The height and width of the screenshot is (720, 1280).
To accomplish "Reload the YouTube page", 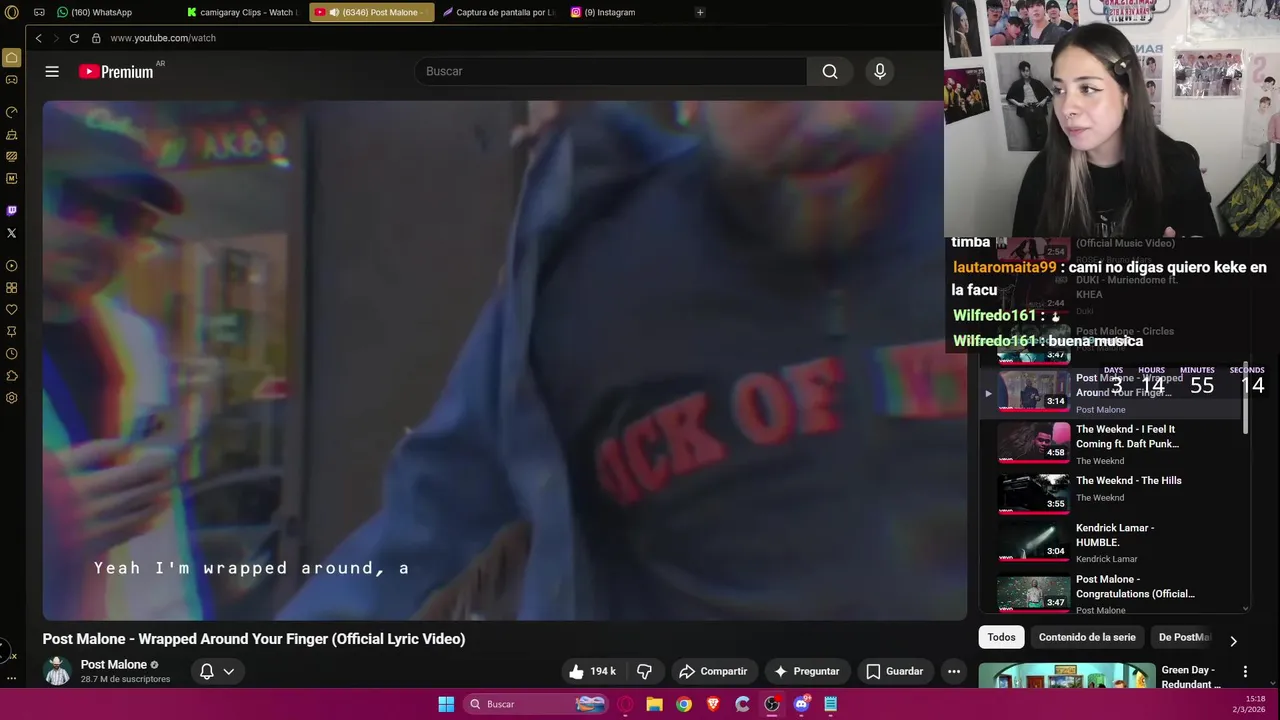I will click(74, 38).
